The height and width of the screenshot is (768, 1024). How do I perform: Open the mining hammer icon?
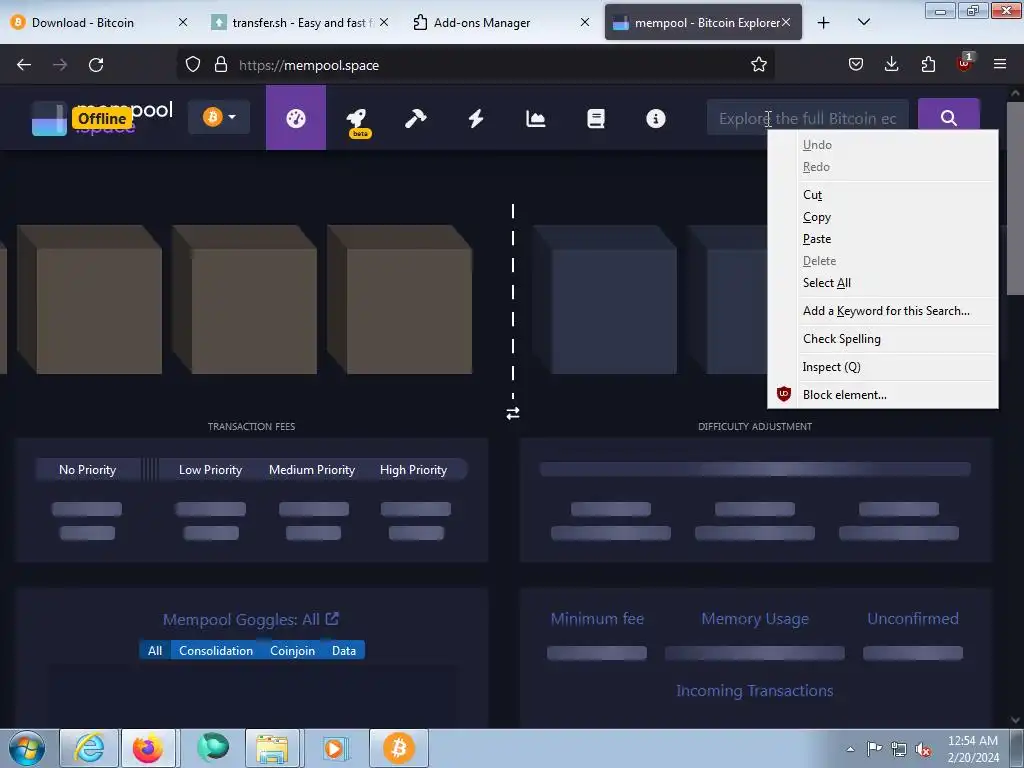coord(415,118)
